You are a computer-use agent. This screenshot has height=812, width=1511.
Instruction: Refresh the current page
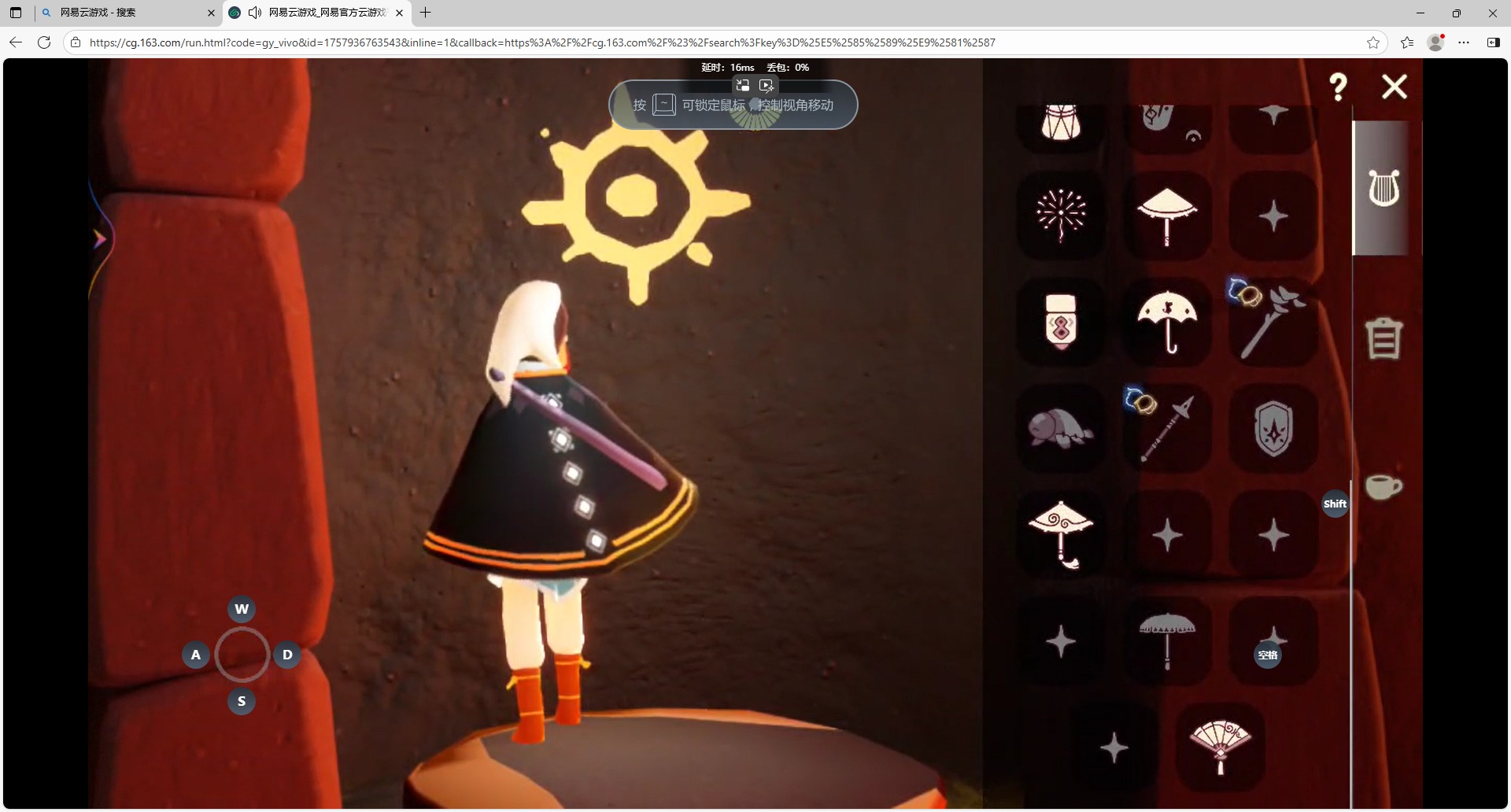[44, 42]
